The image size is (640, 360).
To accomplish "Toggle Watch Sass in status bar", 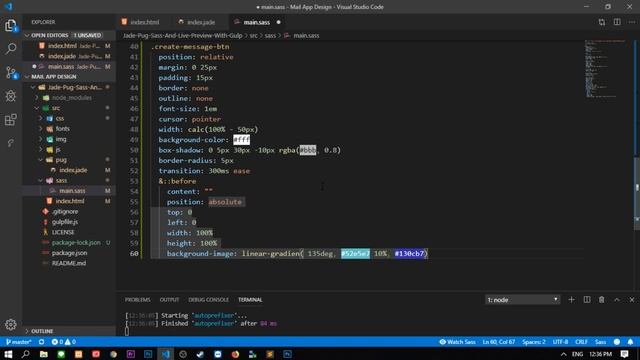I will 457,342.
